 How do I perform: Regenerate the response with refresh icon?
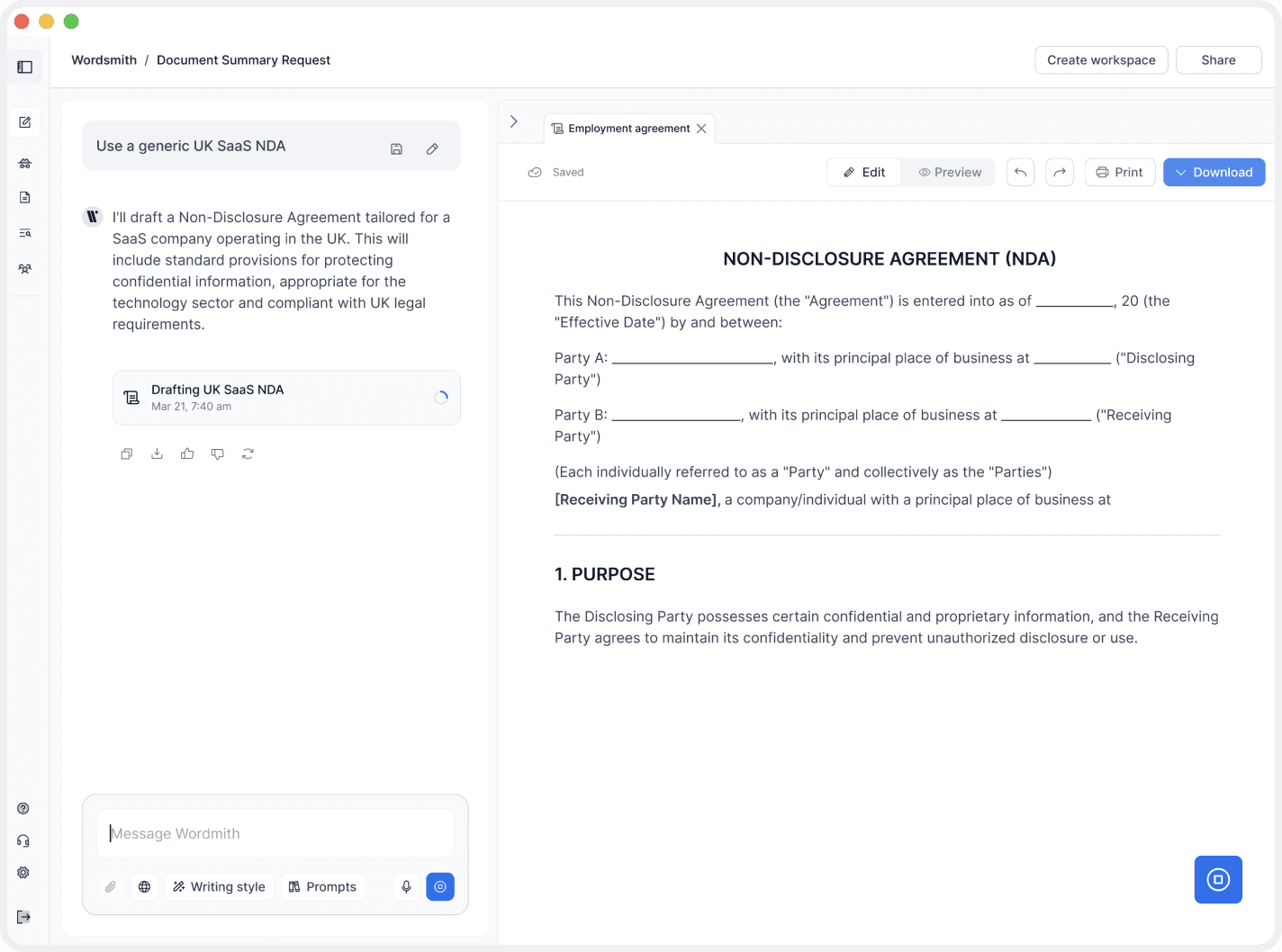(248, 454)
